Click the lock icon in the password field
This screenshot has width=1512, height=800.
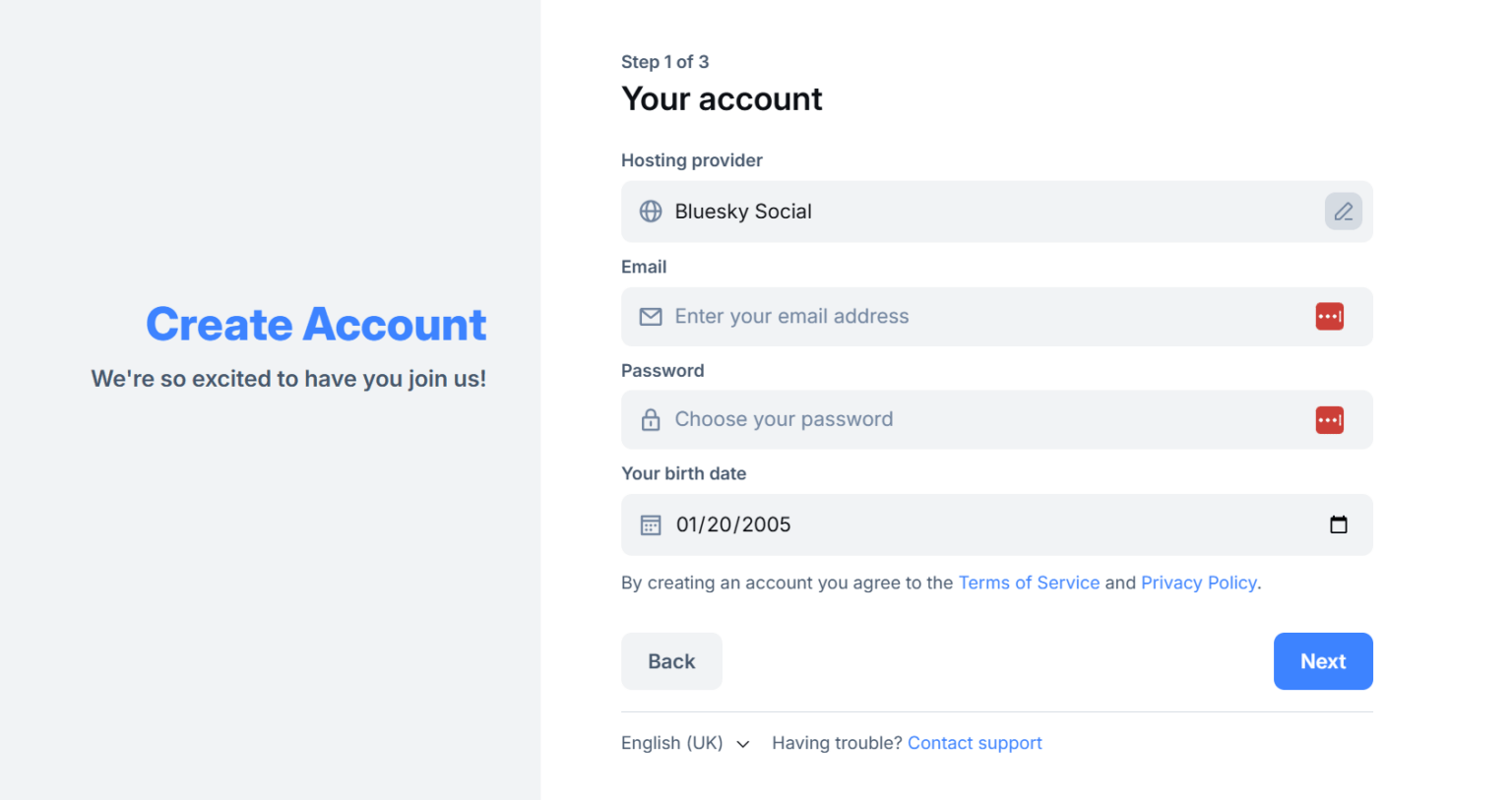[x=651, y=419]
